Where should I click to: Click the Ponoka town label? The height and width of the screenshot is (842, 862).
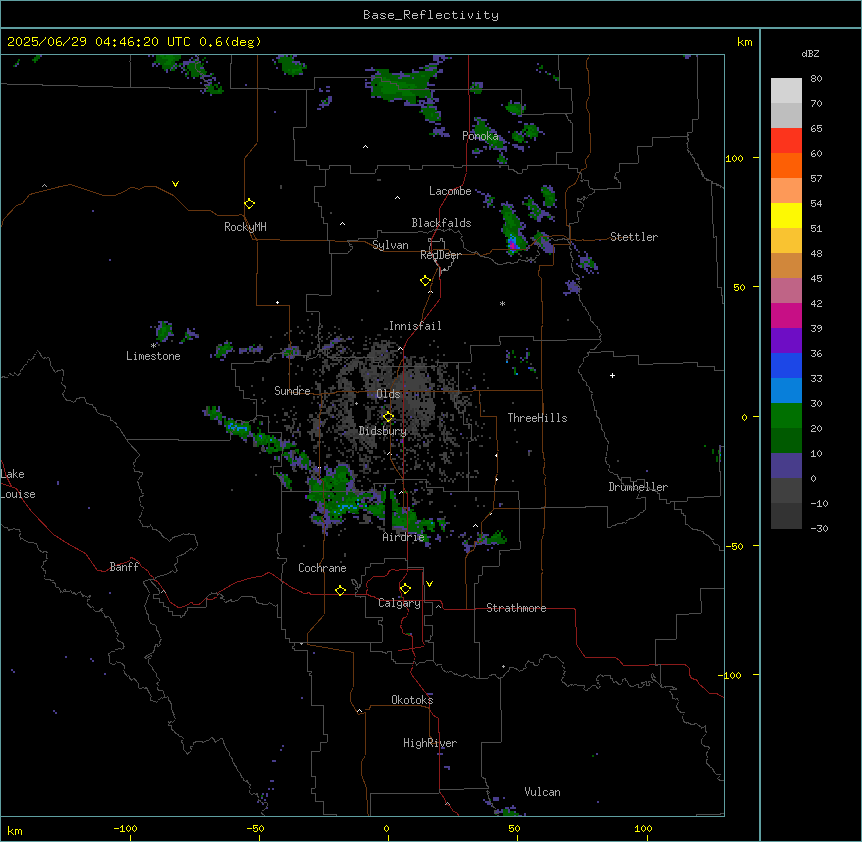tap(480, 136)
